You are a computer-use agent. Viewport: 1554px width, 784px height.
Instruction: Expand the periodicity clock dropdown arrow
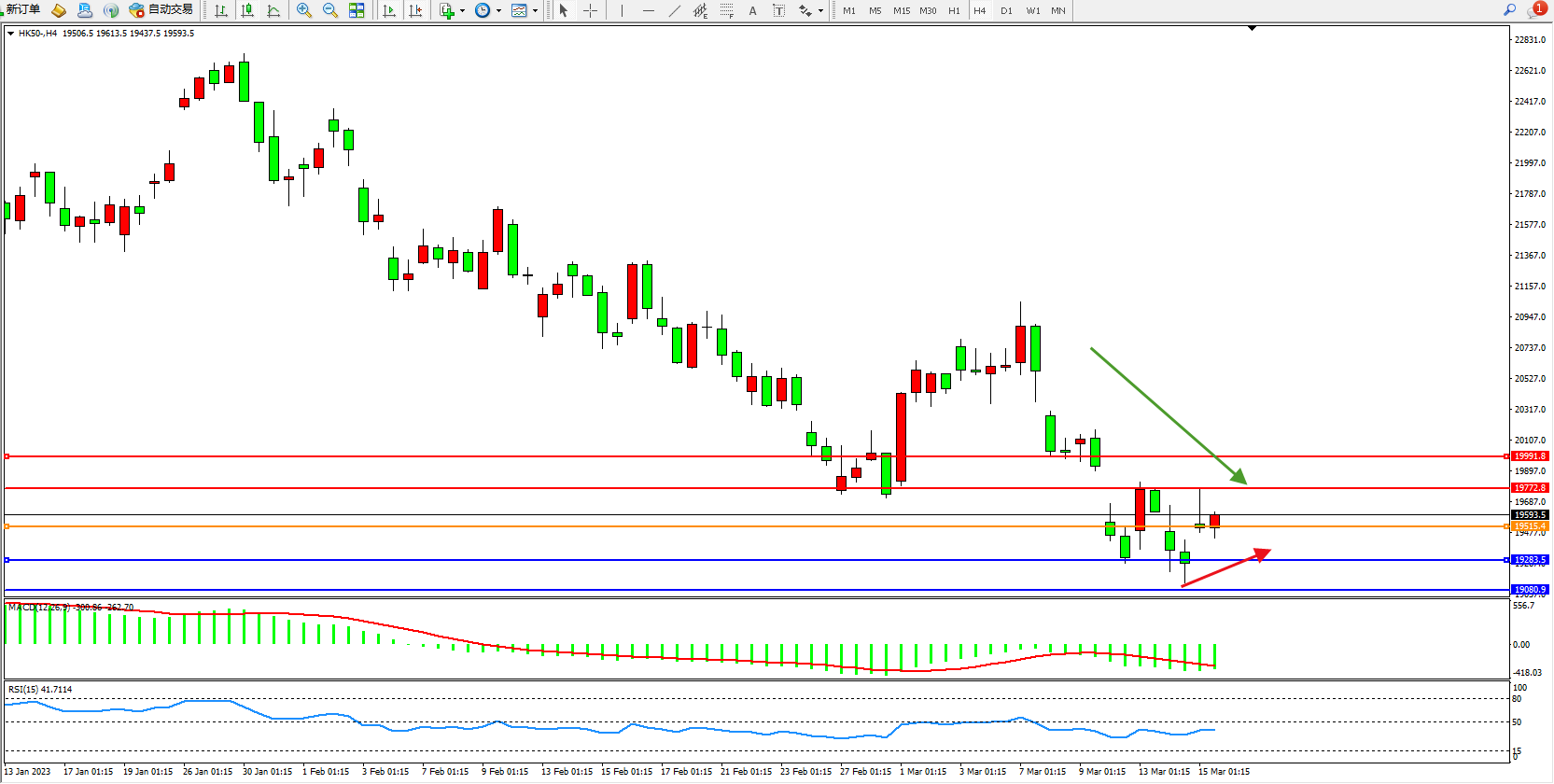point(498,11)
